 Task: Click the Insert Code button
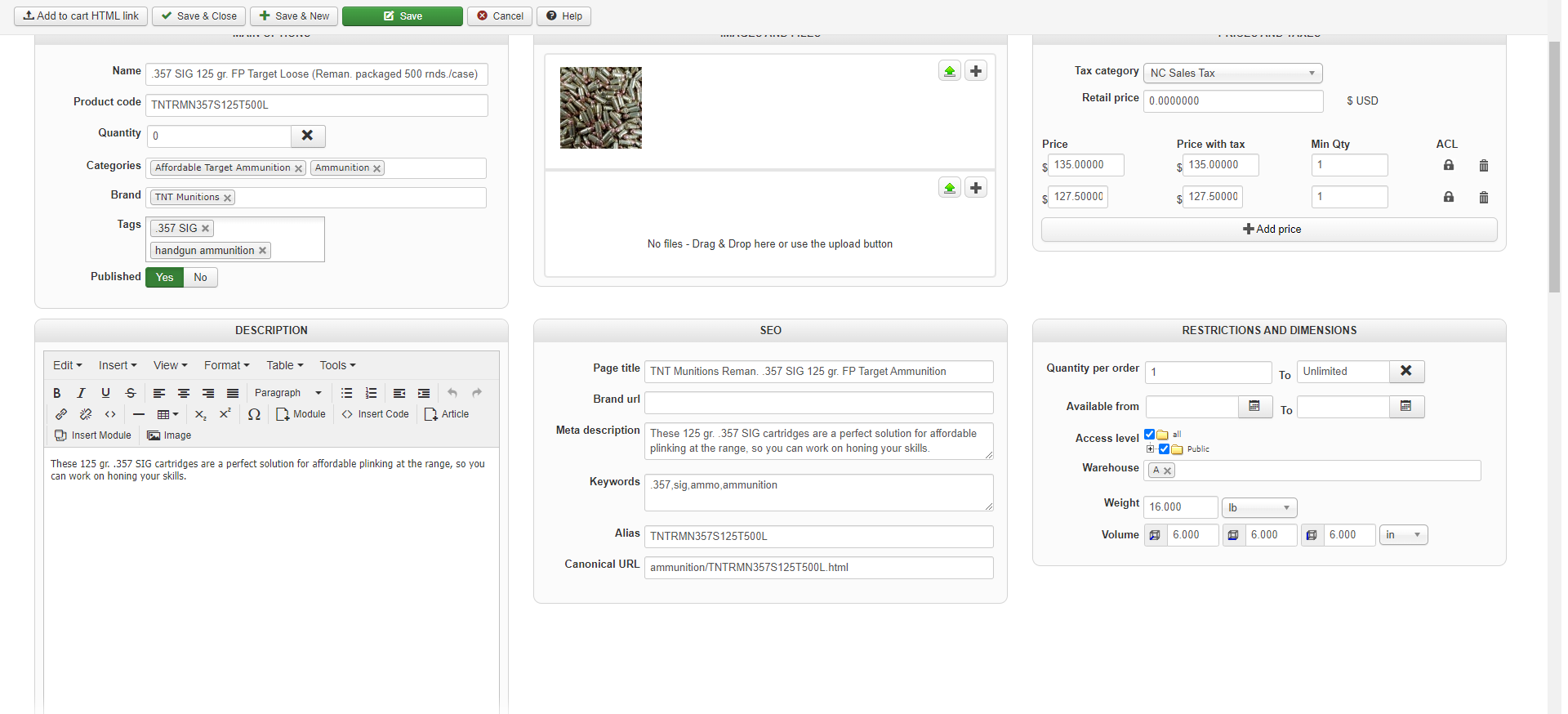(376, 414)
